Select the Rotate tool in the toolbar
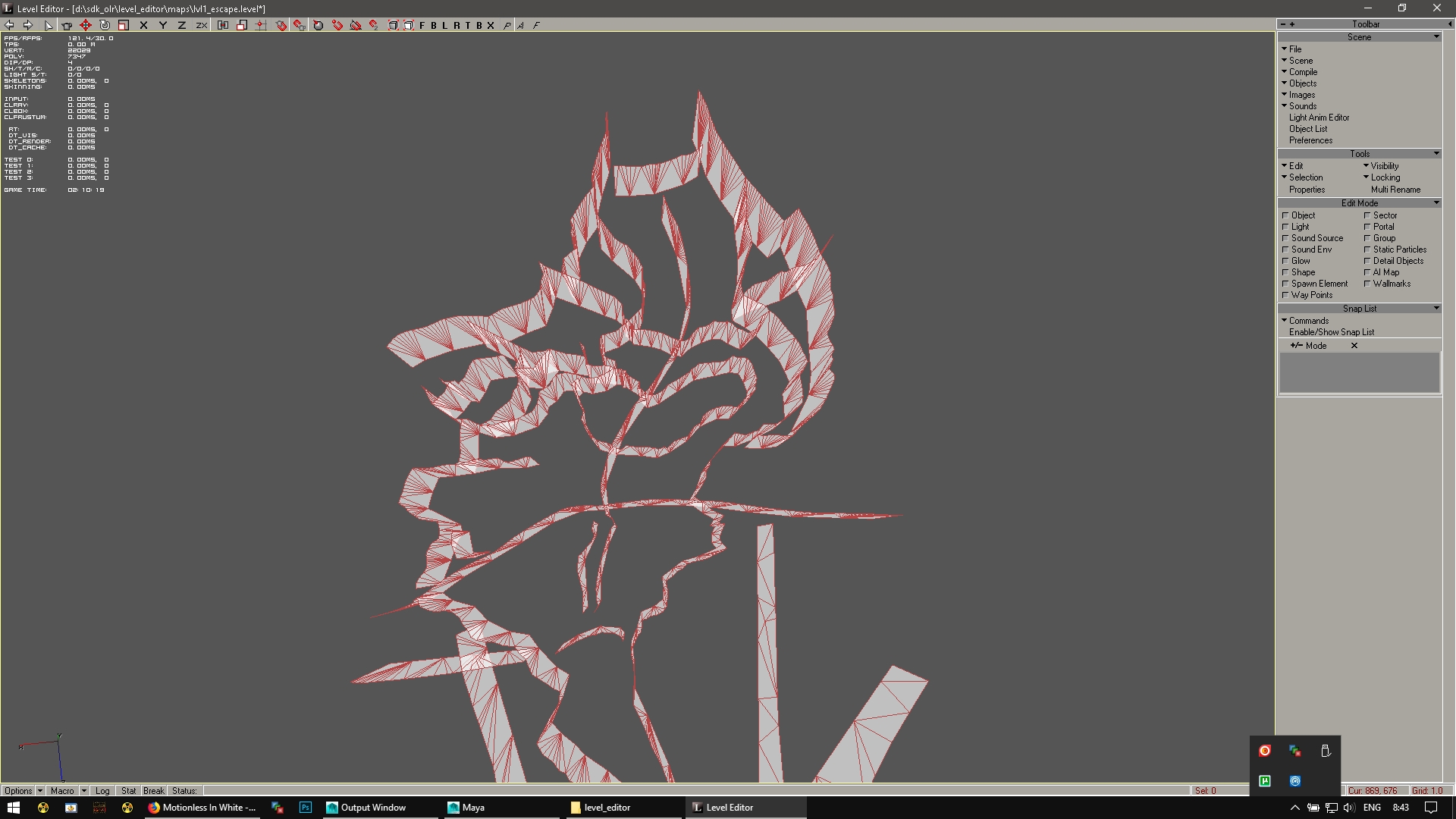The image size is (1456, 819). tap(105, 25)
